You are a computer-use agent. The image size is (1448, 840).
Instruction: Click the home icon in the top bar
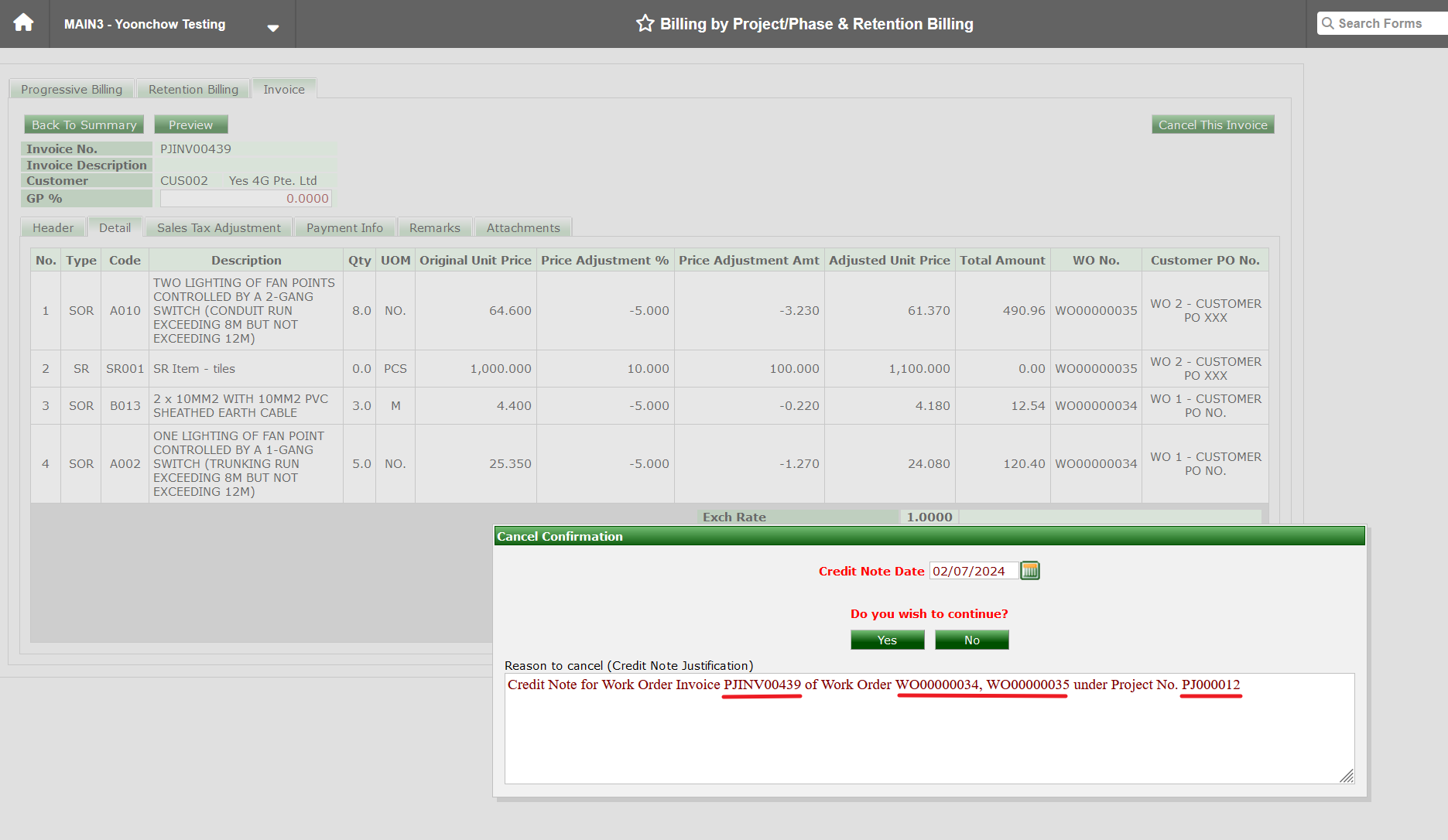point(23,22)
